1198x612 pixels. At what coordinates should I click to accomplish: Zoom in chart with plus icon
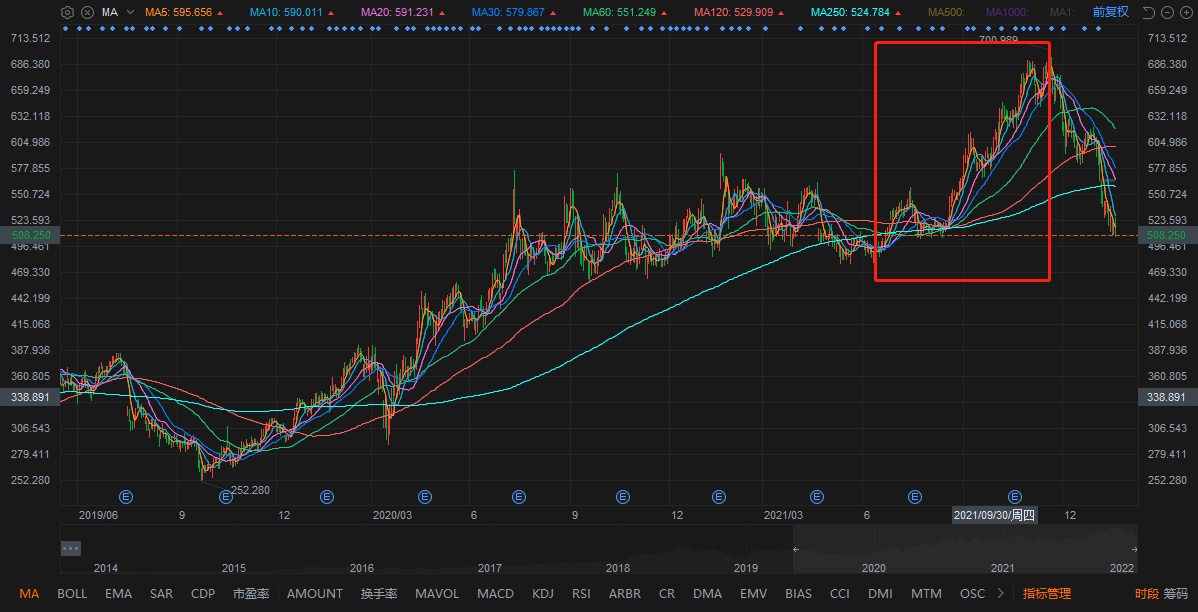click(x=1185, y=12)
